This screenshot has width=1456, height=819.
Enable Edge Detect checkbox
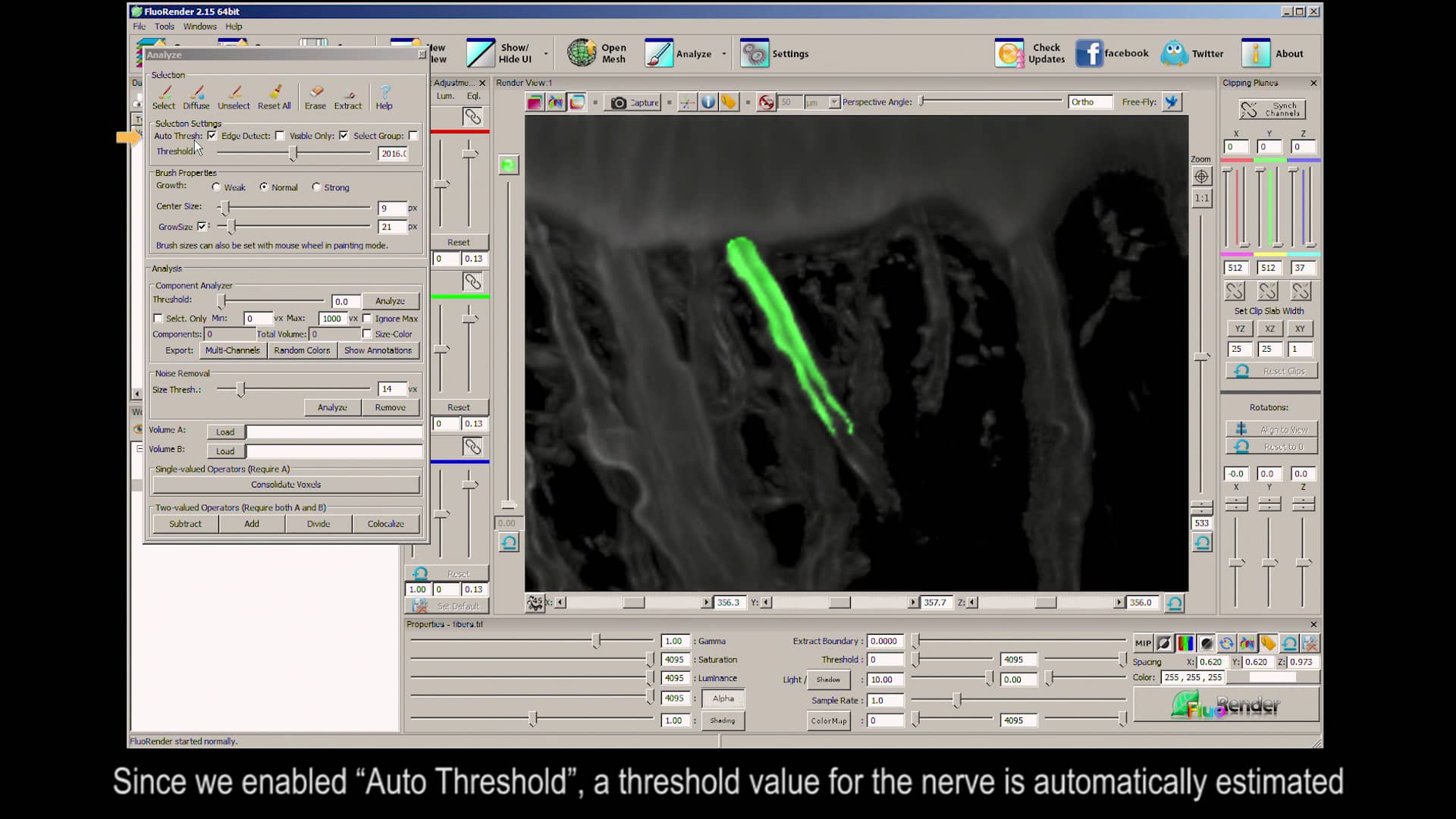tap(280, 136)
